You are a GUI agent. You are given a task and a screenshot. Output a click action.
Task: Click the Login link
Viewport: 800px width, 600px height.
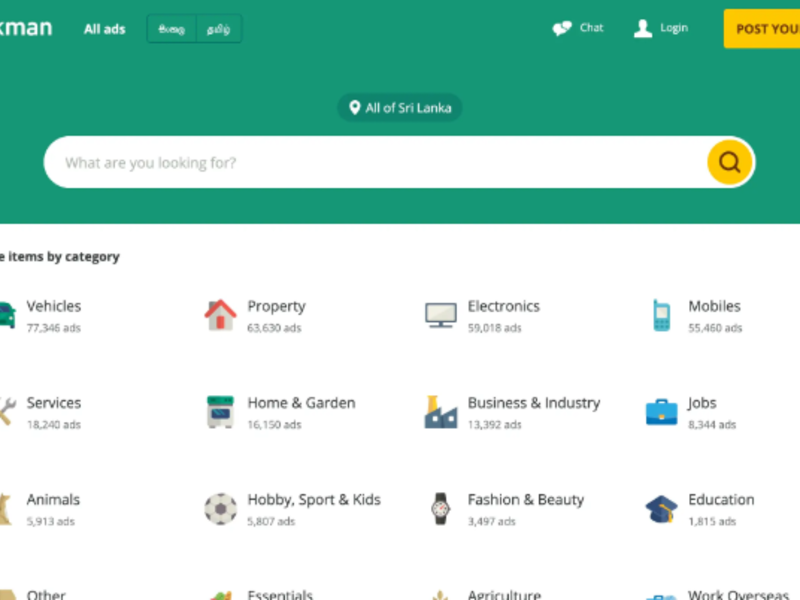(661, 28)
